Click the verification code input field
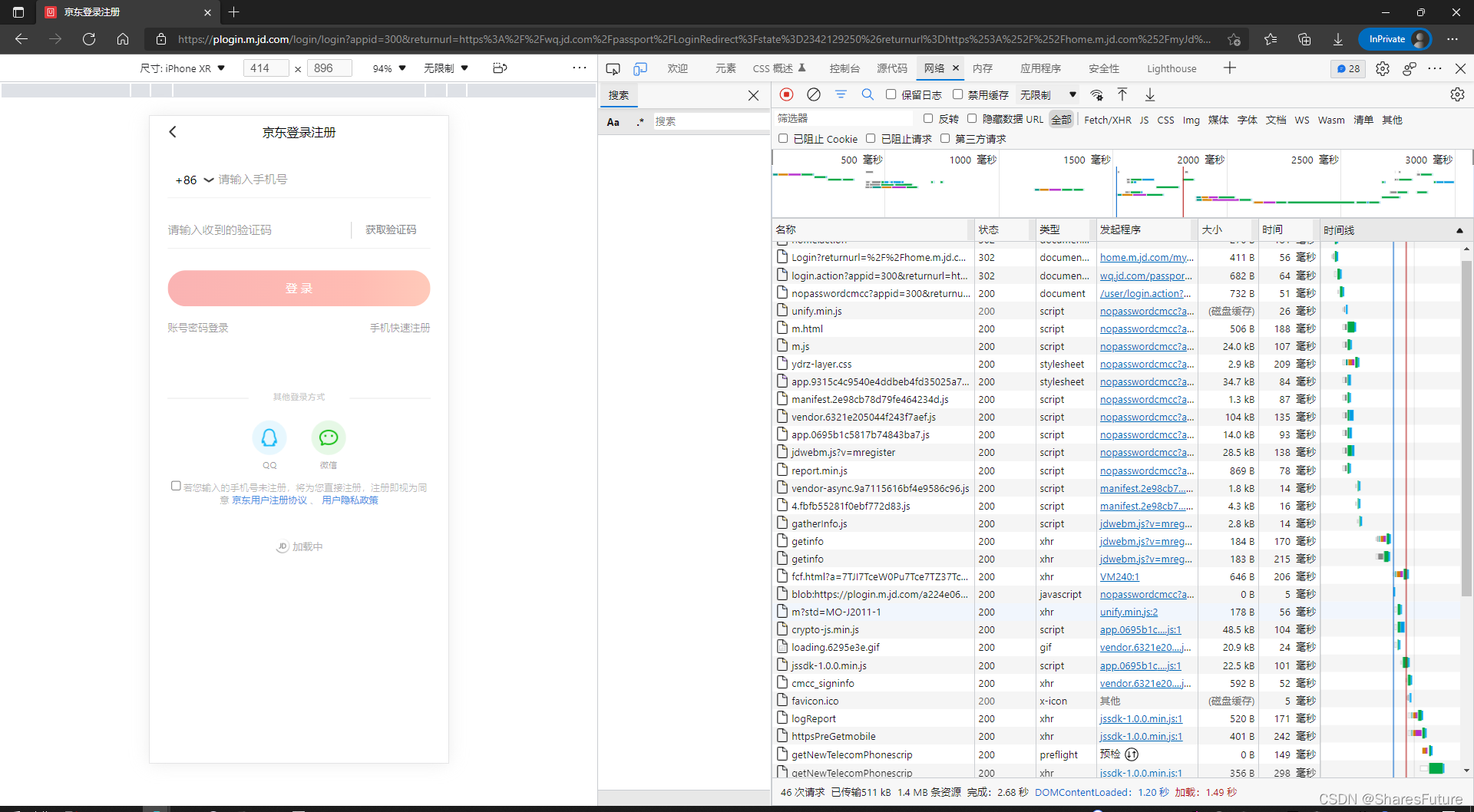The width and height of the screenshot is (1474, 812). (257, 229)
